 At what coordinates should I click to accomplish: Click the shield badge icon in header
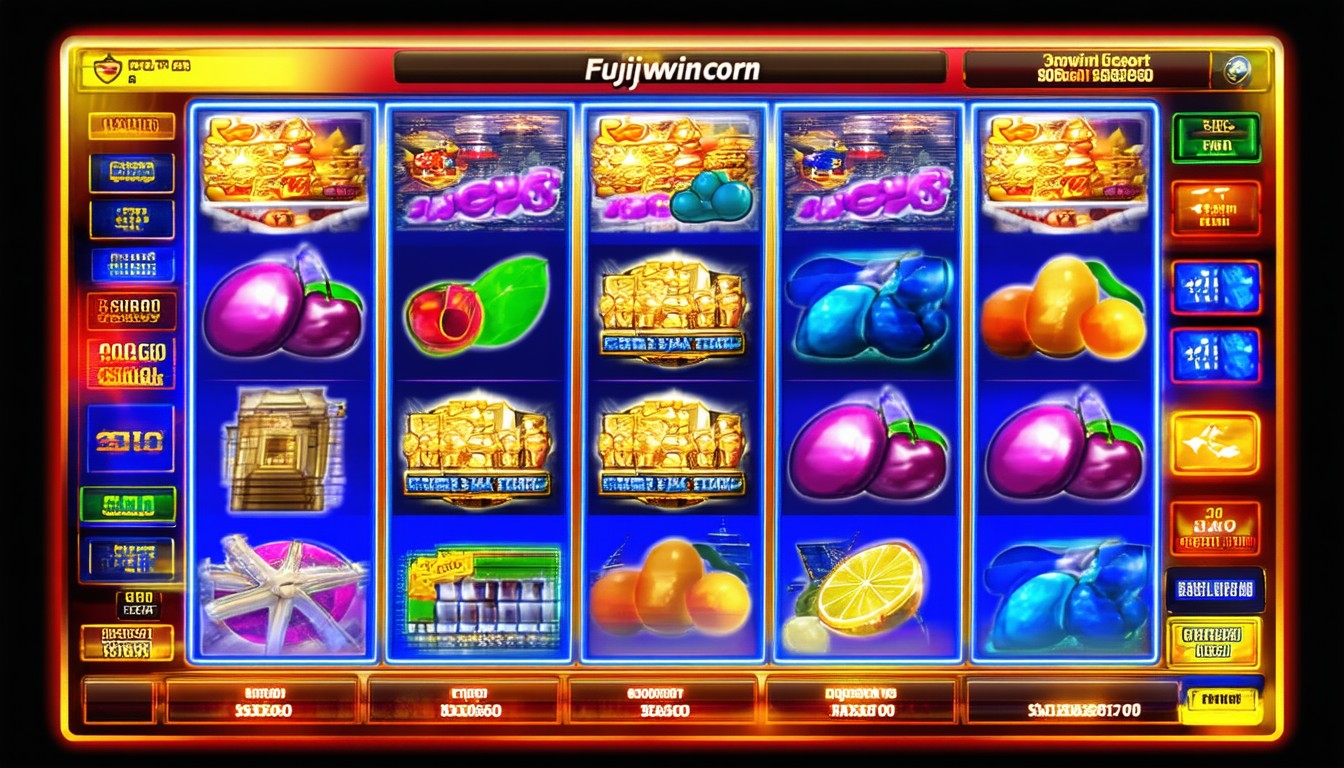click(x=106, y=70)
